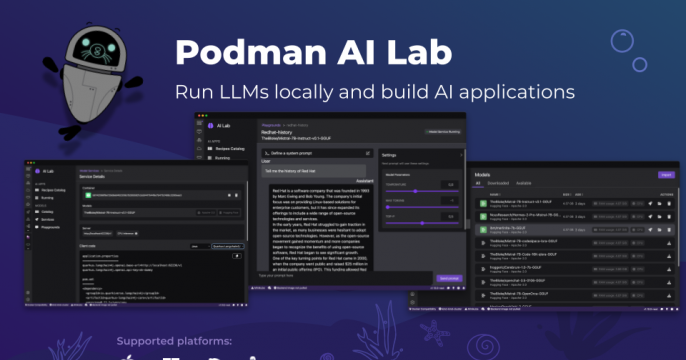Open Recipes Catalog in Service Details window sidebar
This screenshot has width=686, height=360.
point(50,190)
